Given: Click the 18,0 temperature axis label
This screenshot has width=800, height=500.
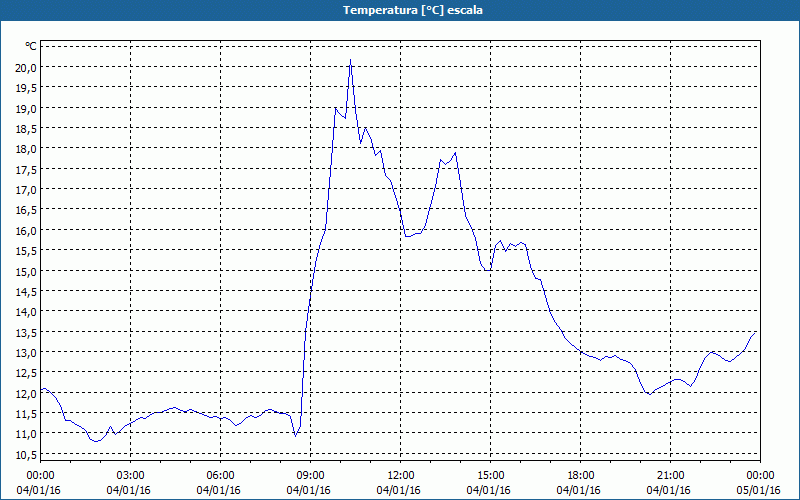Looking at the screenshot, I should [x=27, y=149].
